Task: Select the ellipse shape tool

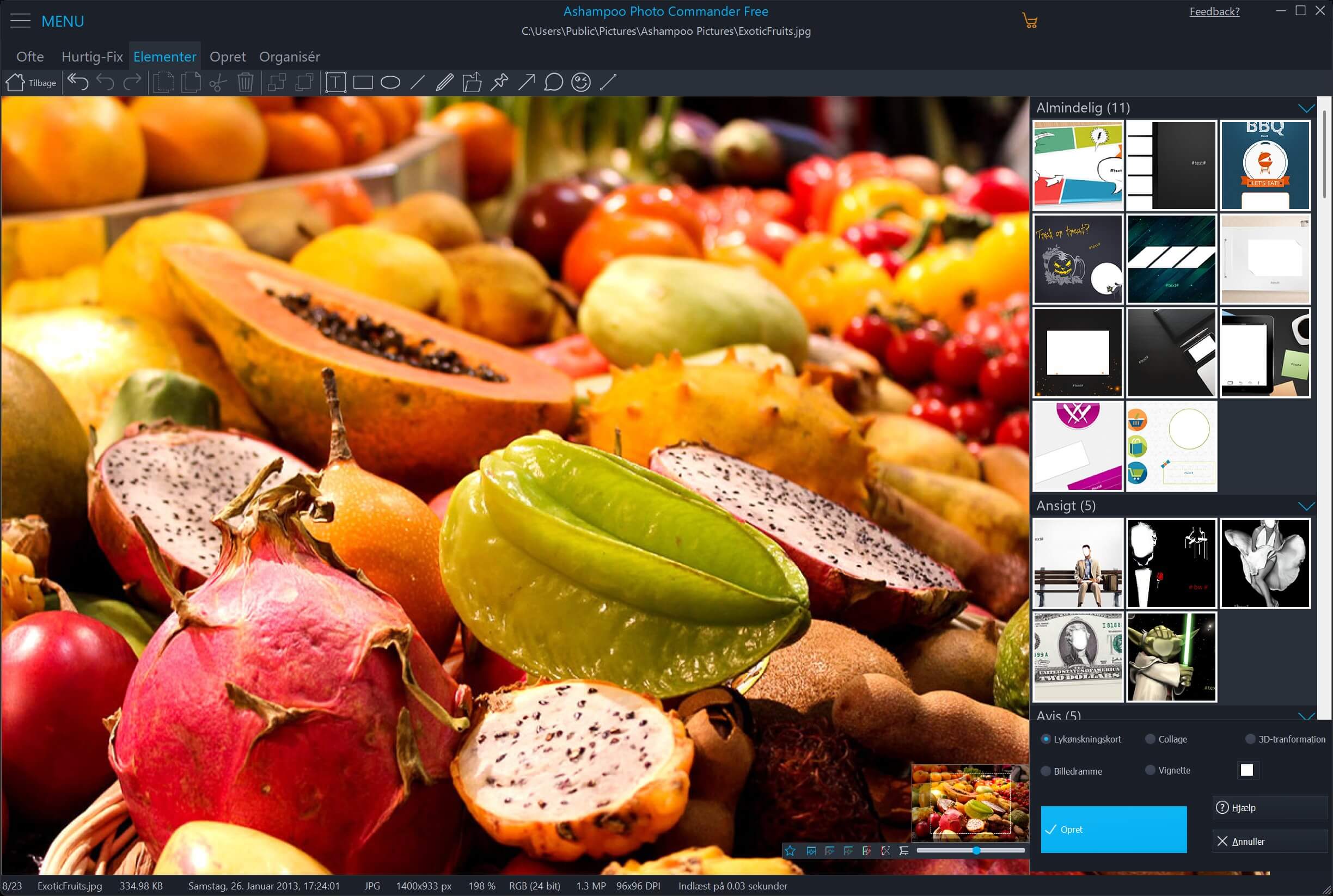Action: click(x=390, y=82)
